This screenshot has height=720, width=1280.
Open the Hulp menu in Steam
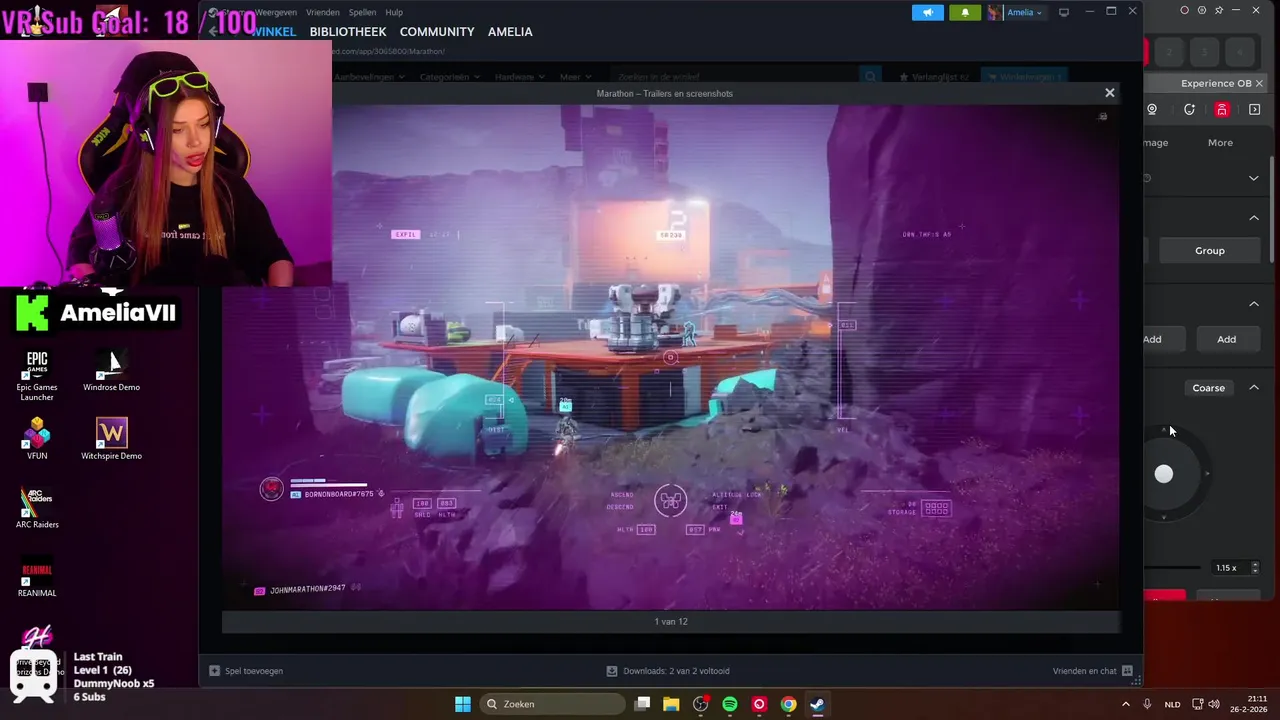[x=394, y=12]
